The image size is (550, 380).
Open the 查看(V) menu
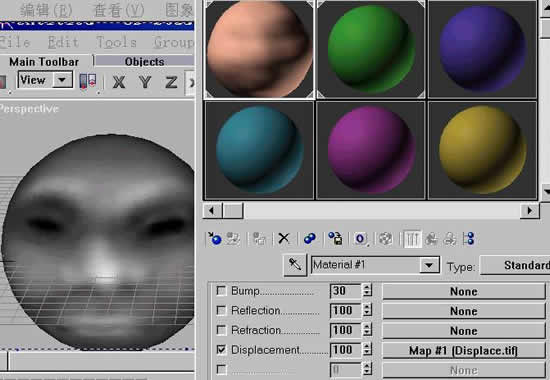[x=119, y=10]
